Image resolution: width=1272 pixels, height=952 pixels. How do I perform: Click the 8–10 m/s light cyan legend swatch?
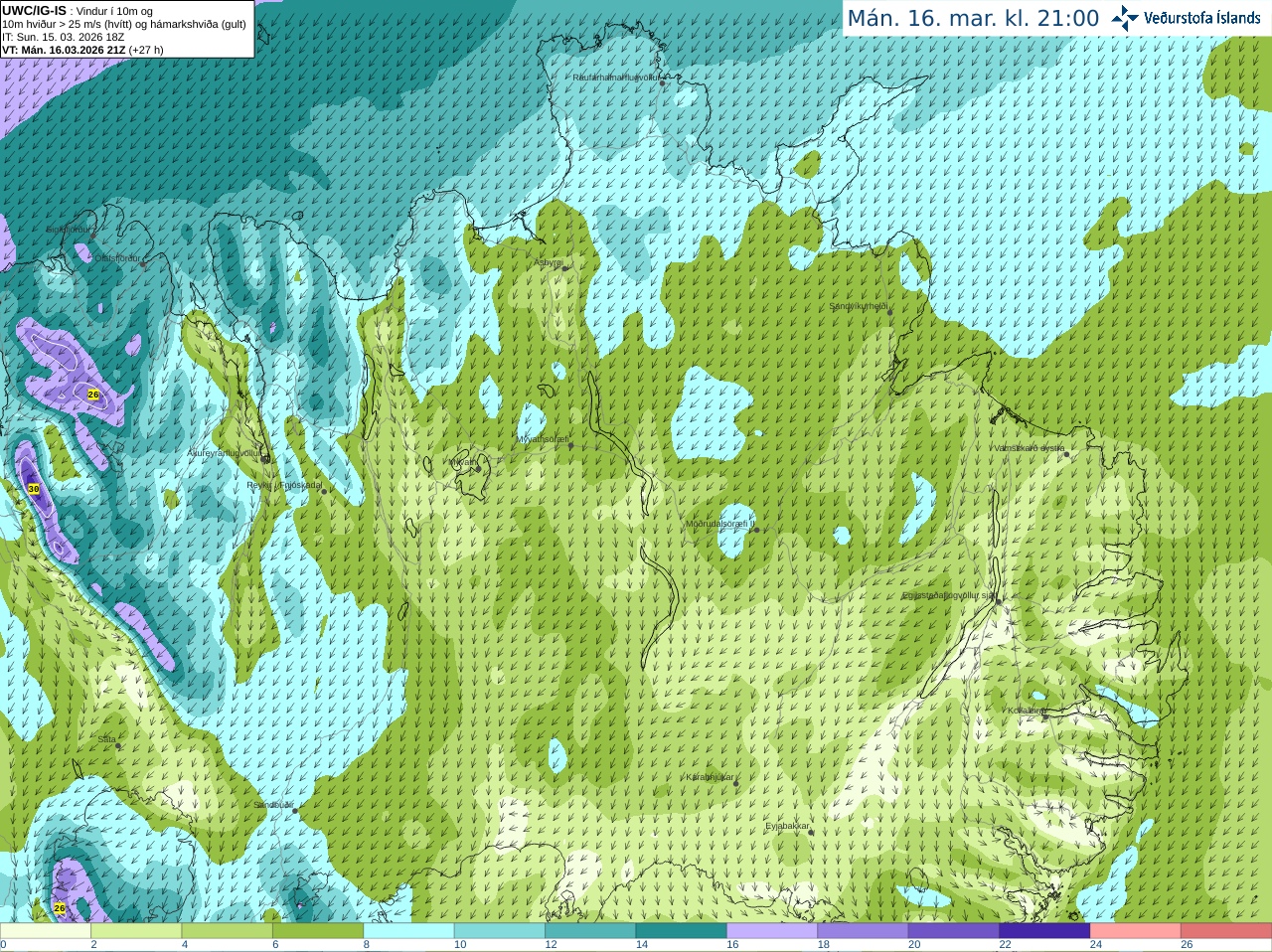(x=408, y=931)
